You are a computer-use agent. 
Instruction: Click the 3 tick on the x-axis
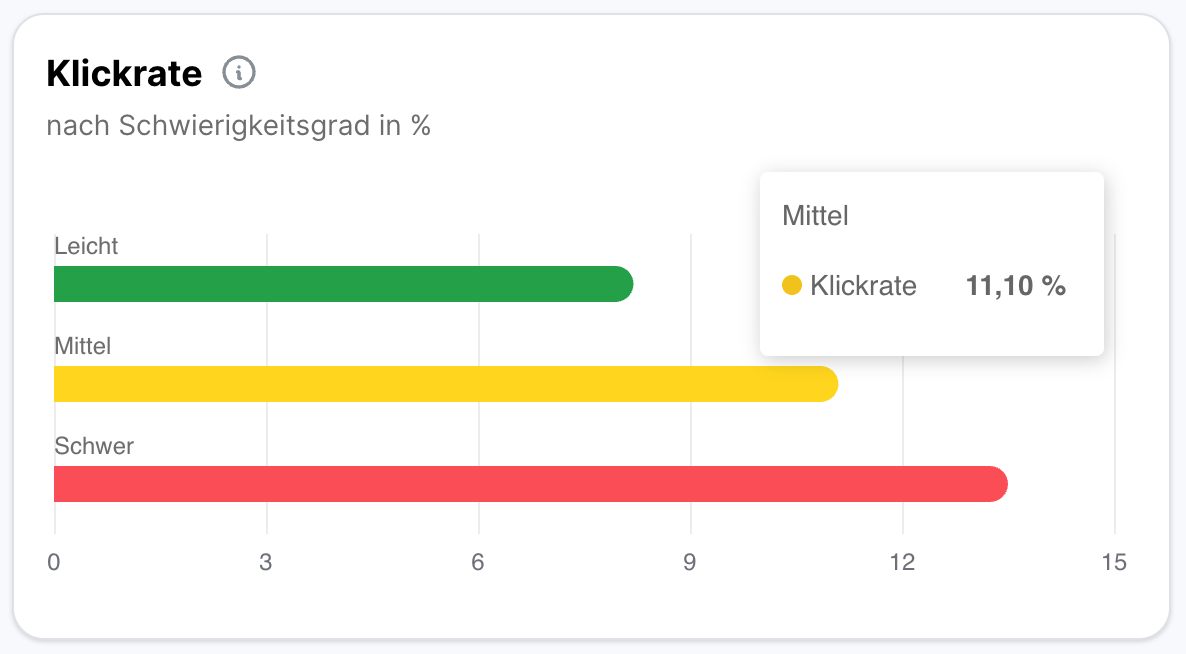(x=266, y=562)
